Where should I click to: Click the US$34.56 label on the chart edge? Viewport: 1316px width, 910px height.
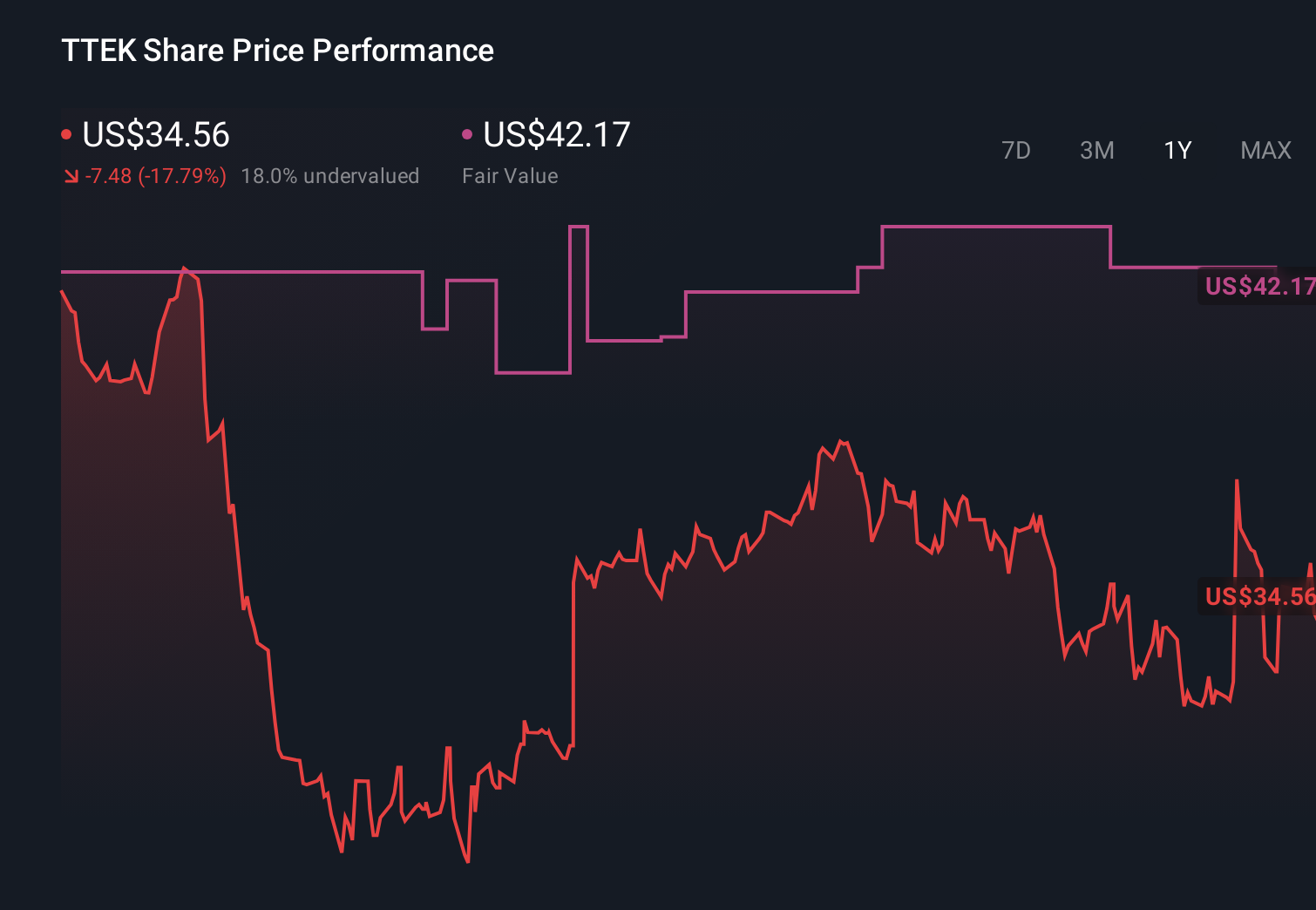click(1258, 597)
